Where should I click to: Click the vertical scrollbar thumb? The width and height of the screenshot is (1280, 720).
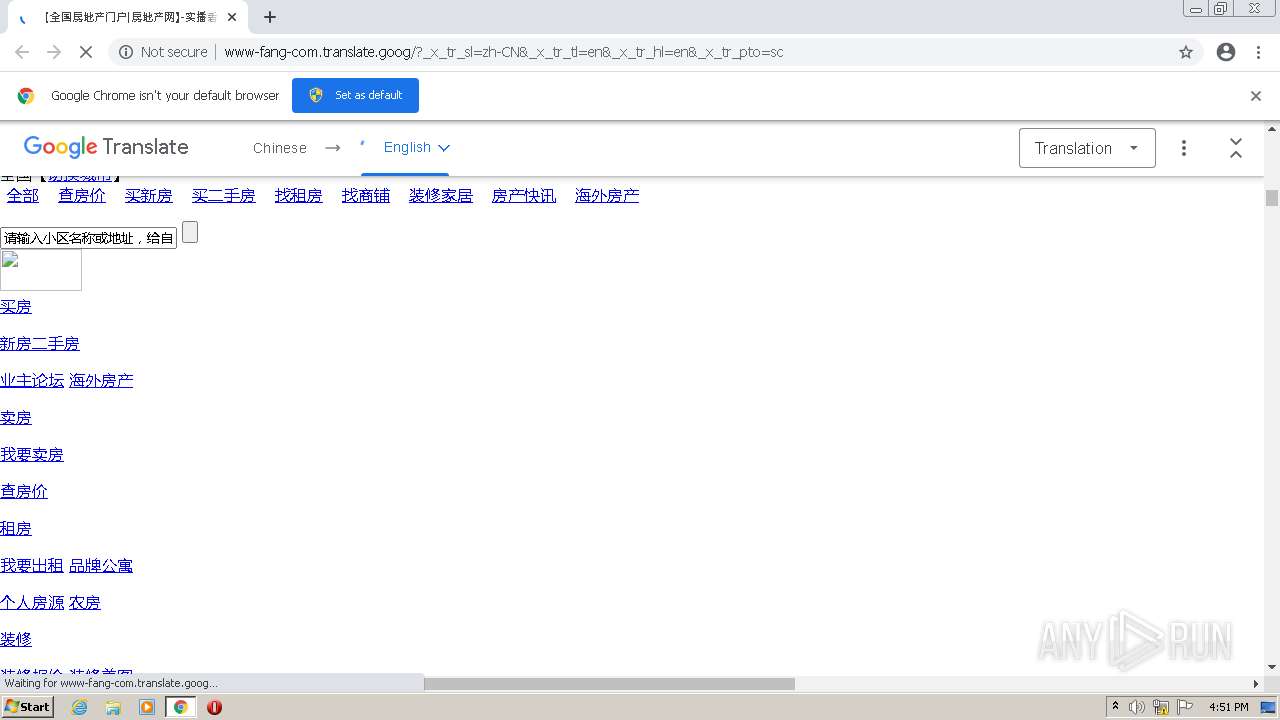point(1272,198)
